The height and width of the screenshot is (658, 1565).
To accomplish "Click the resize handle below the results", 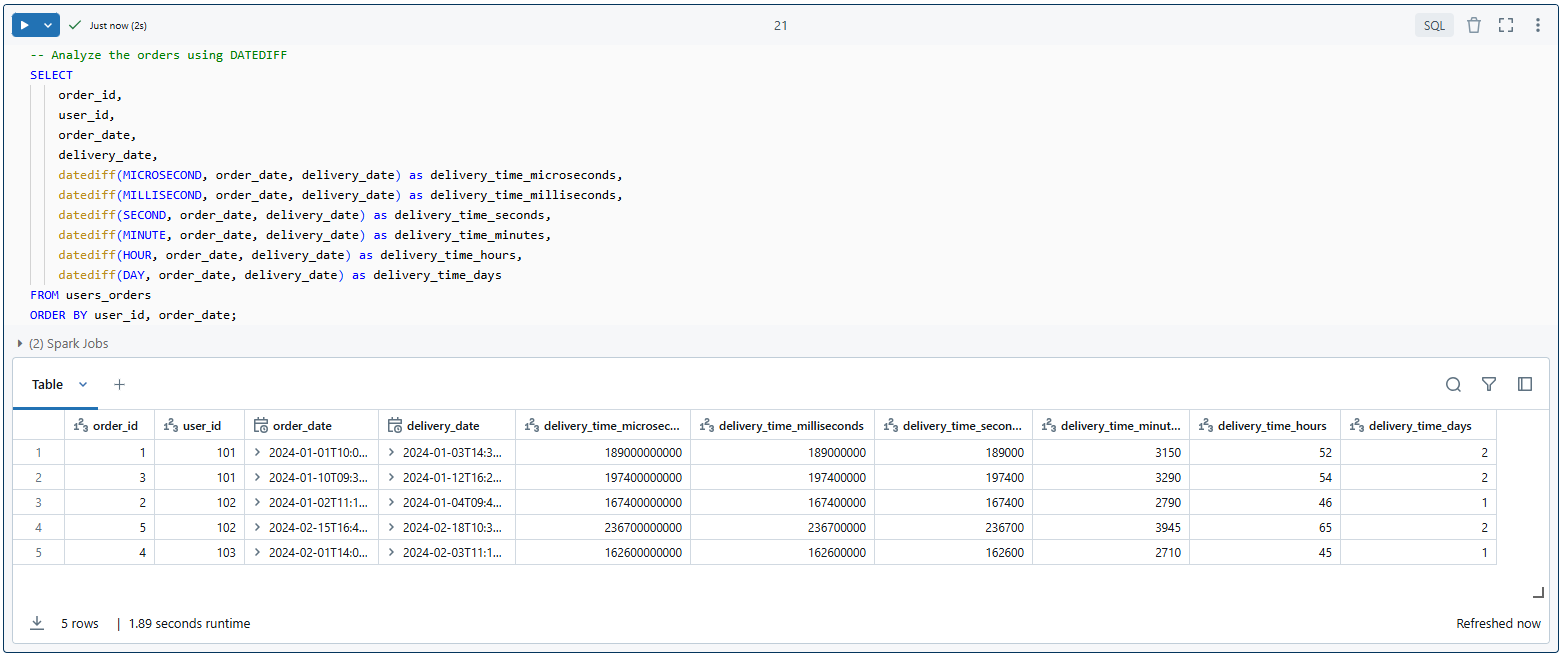I will tap(1537, 592).
